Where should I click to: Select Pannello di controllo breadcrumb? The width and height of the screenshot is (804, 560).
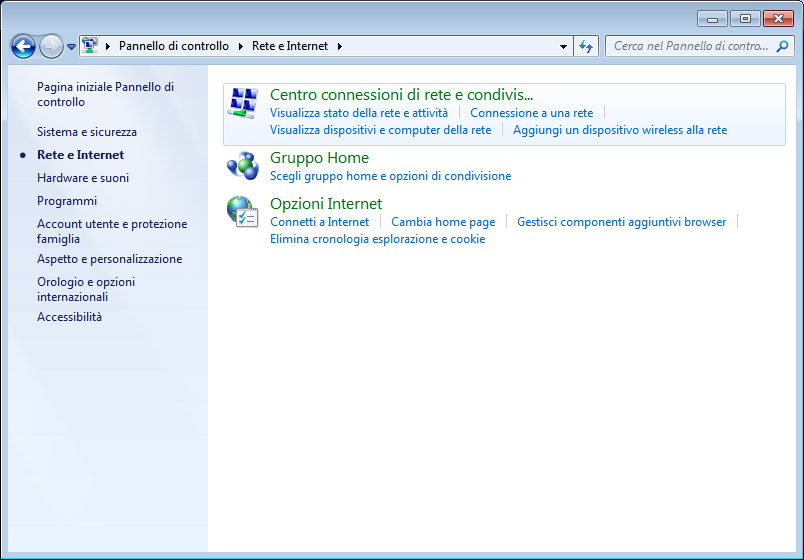coord(174,46)
